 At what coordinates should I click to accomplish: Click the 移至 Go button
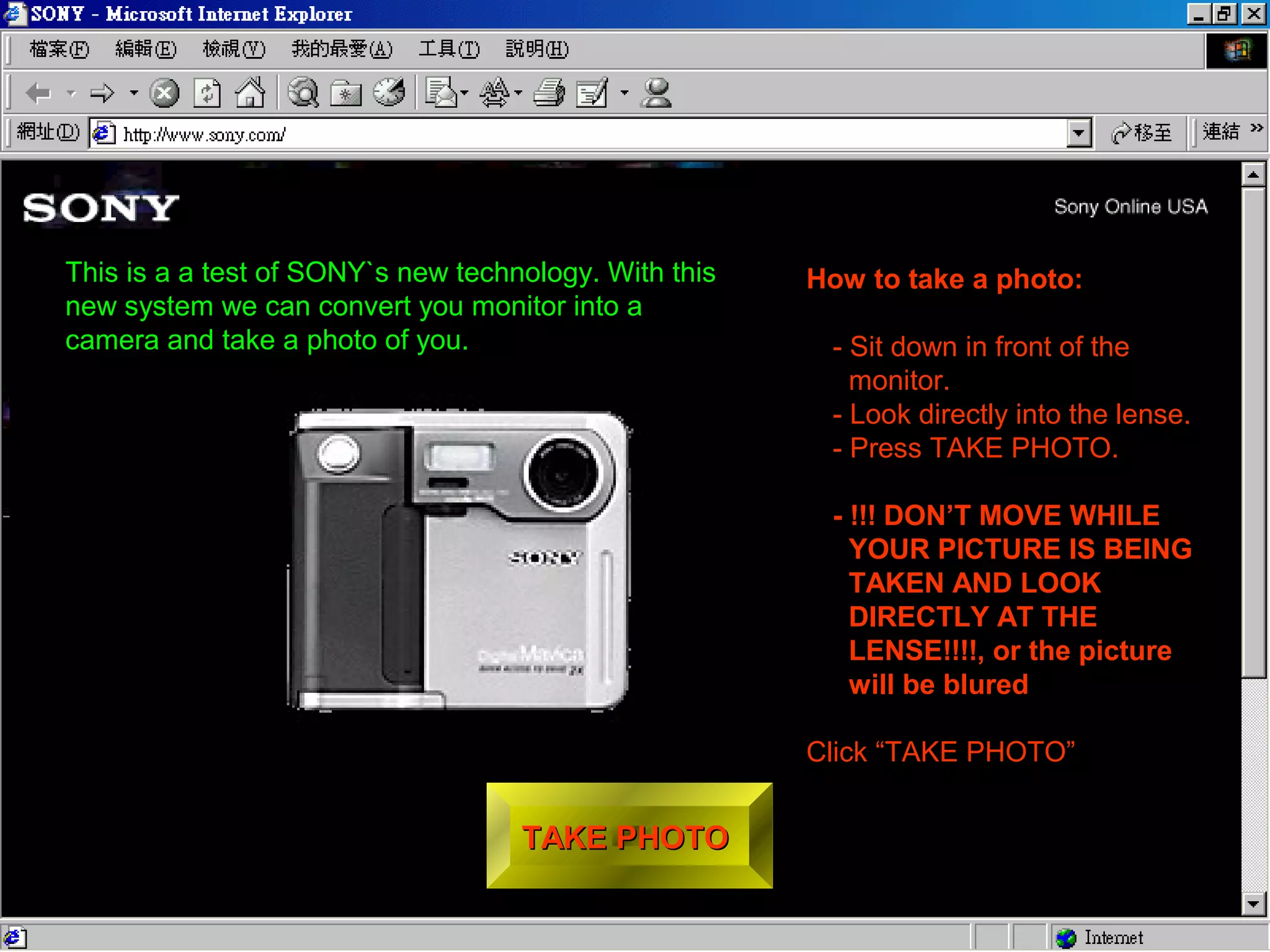click(1142, 133)
